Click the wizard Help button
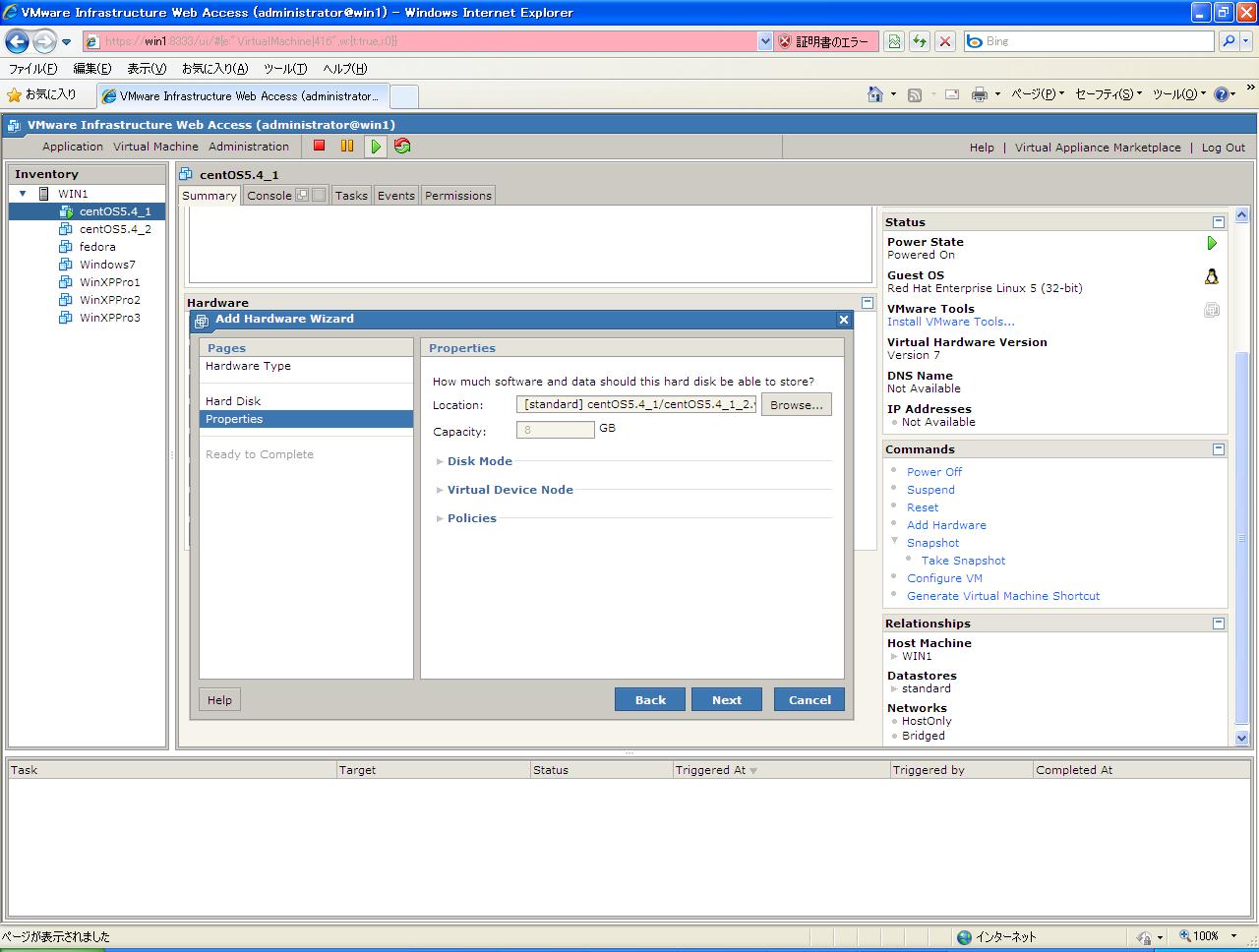This screenshot has width=1259, height=952. [x=219, y=700]
